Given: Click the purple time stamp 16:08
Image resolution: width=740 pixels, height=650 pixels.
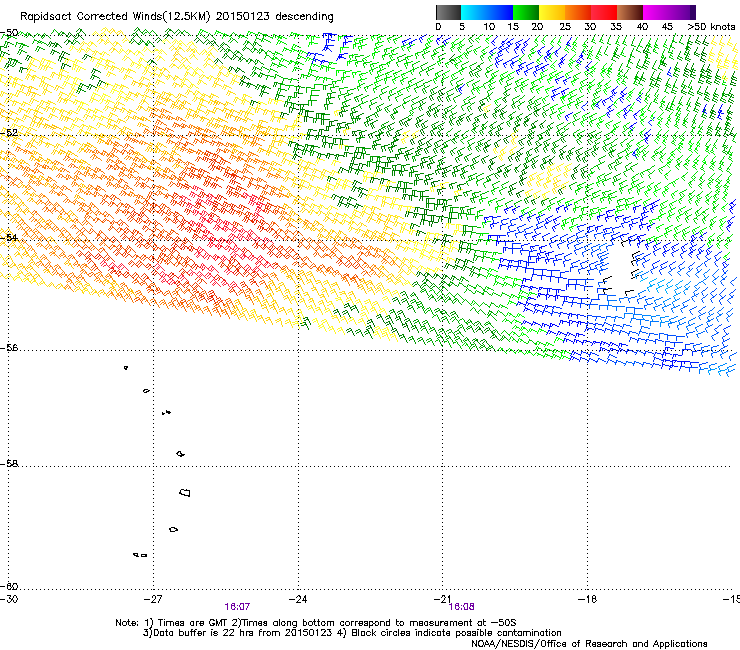Looking at the screenshot, I should point(462,607).
